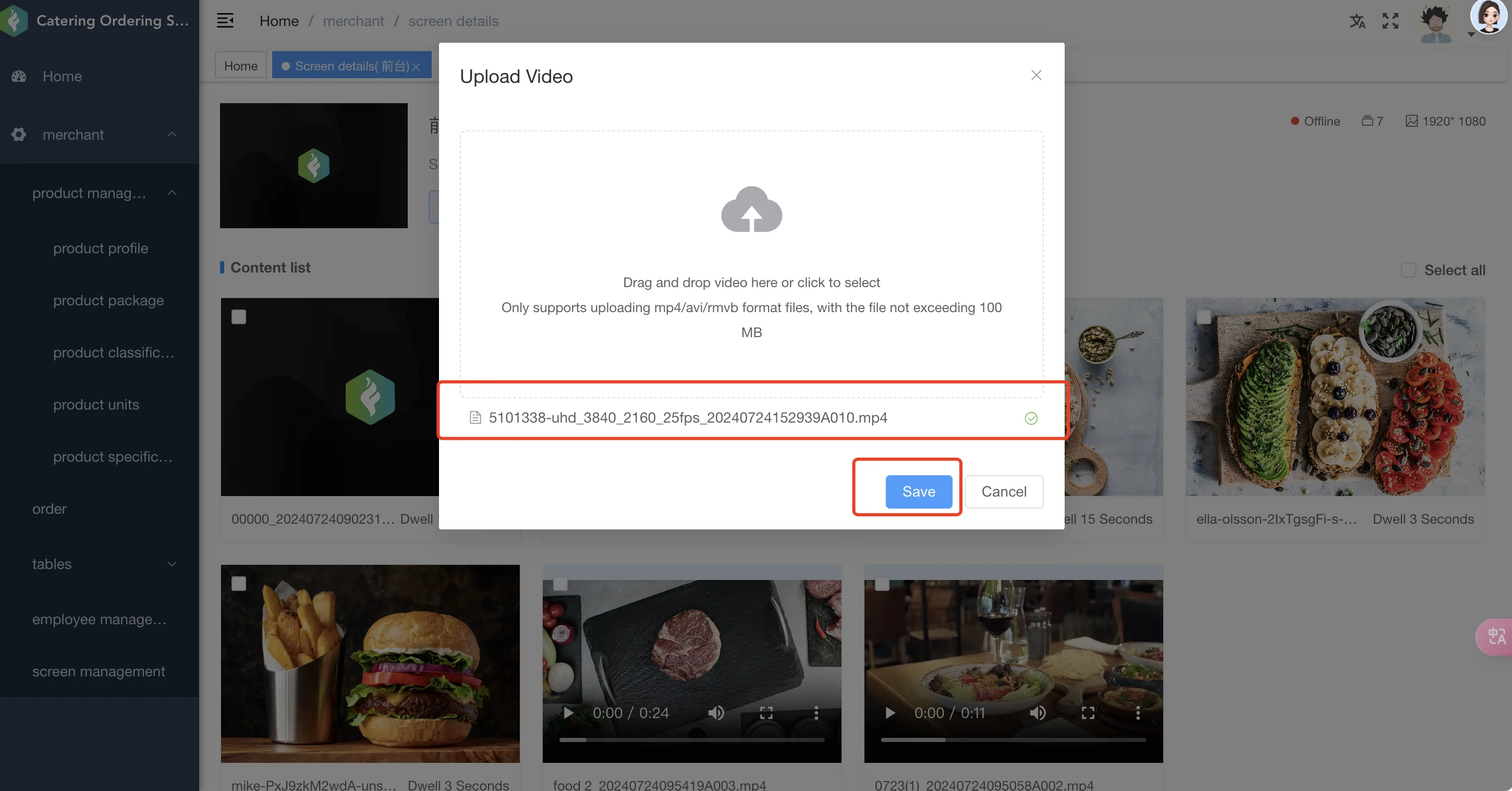Click the floating pink translate button
Screen dimensions: 1512x791
1495,636
